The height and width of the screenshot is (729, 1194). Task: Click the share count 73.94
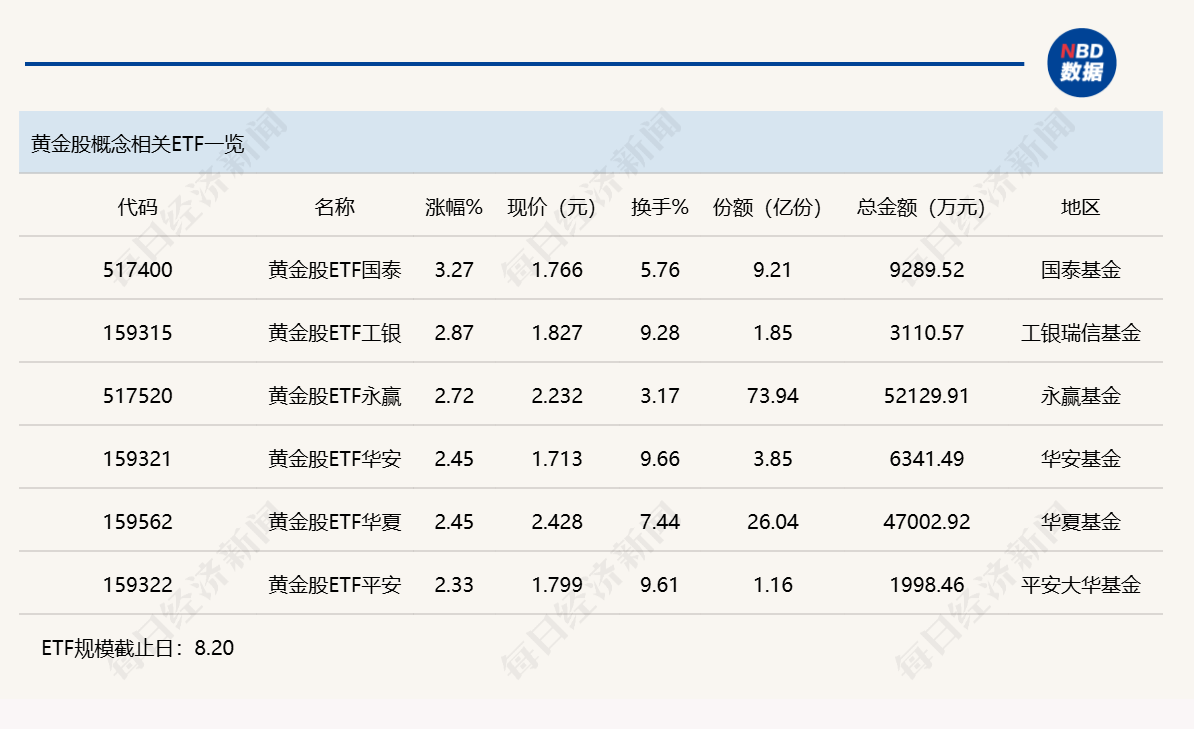(772, 396)
